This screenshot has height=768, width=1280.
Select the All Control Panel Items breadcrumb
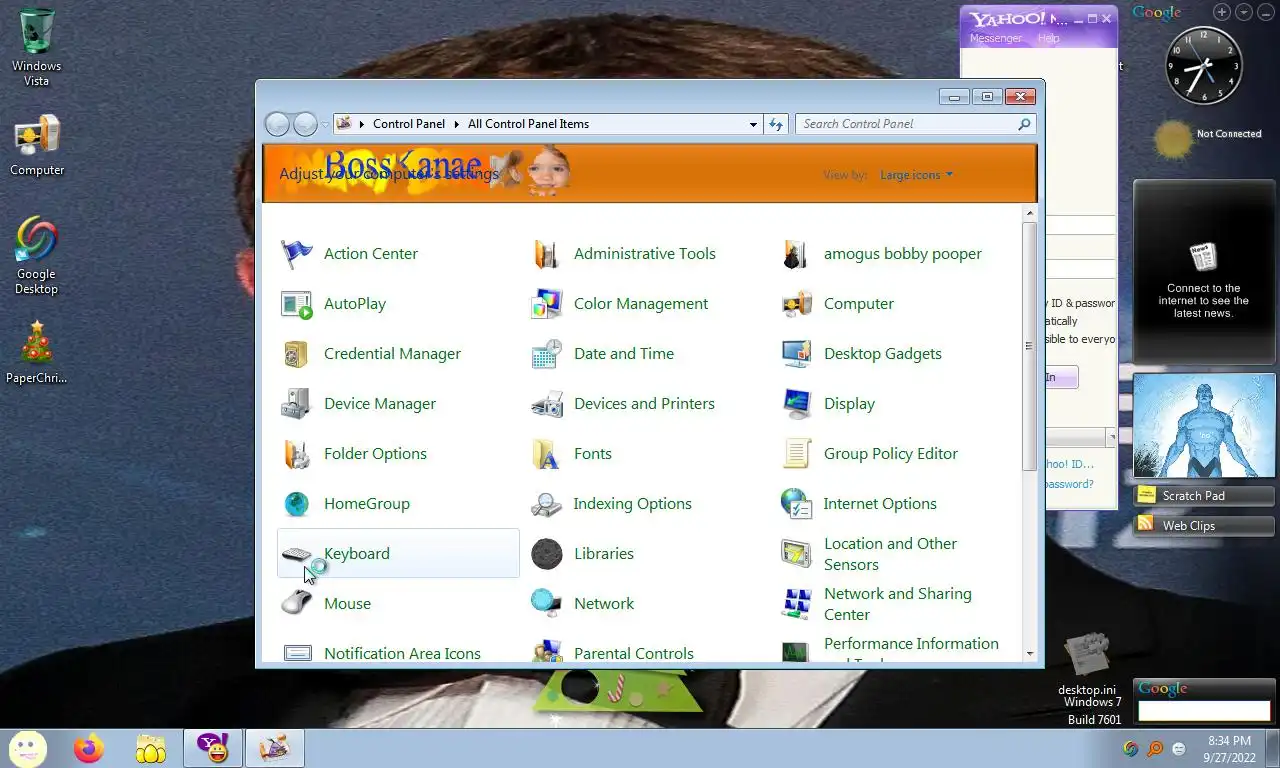528,124
